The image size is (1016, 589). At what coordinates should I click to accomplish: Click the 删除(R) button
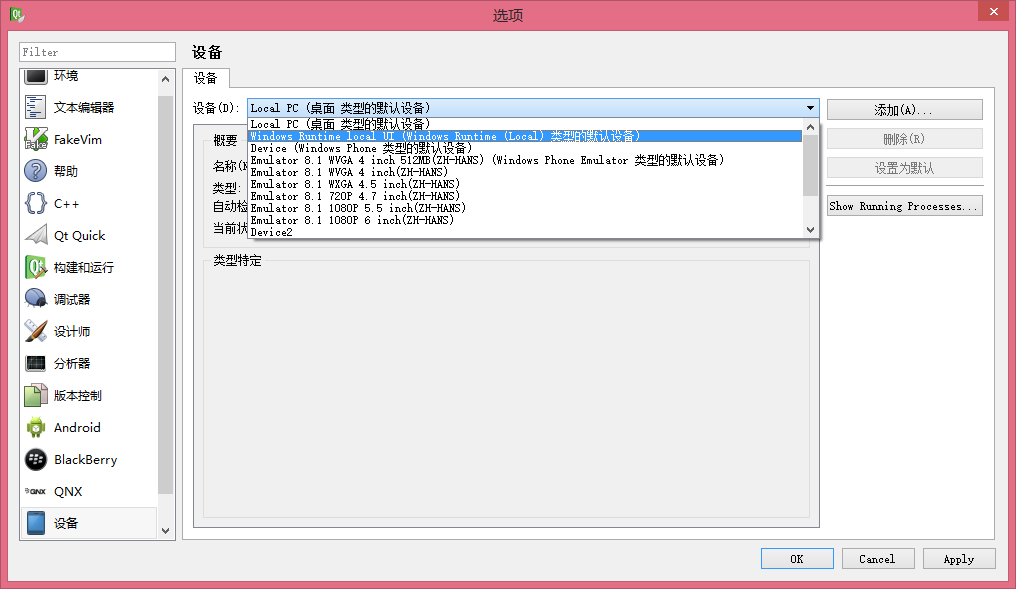pyautogui.click(x=905, y=139)
